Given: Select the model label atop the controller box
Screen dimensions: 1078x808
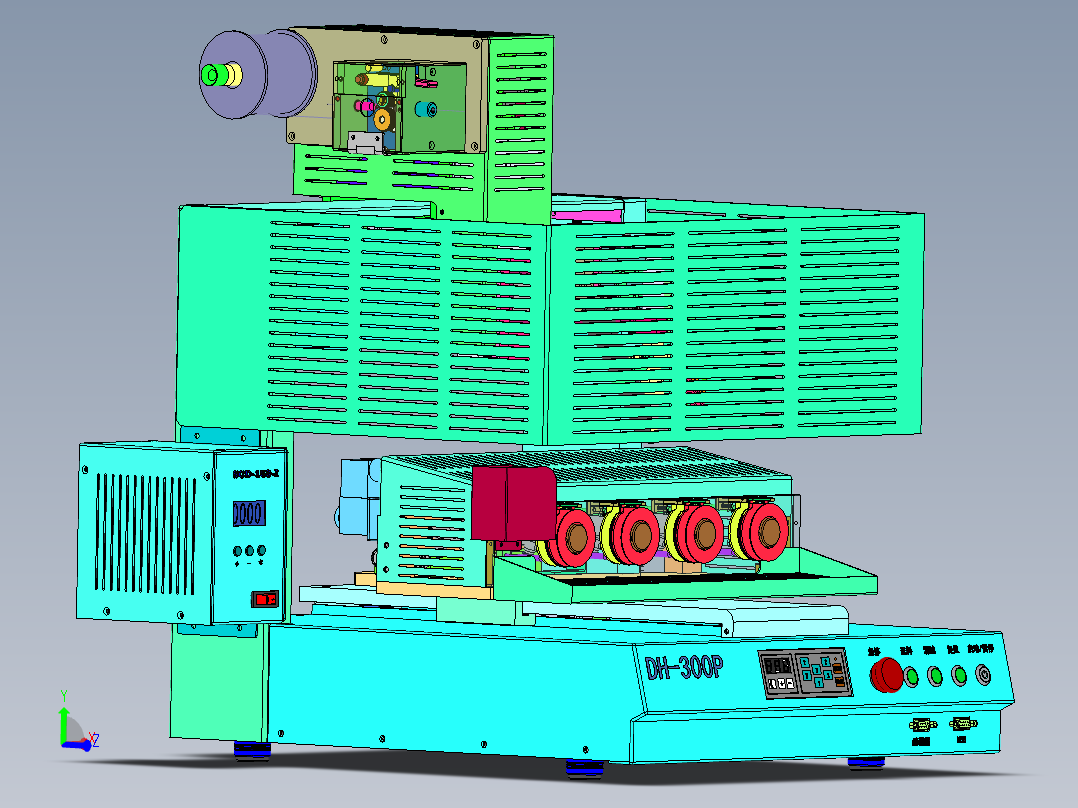Looking at the screenshot, I should tap(256, 474).
